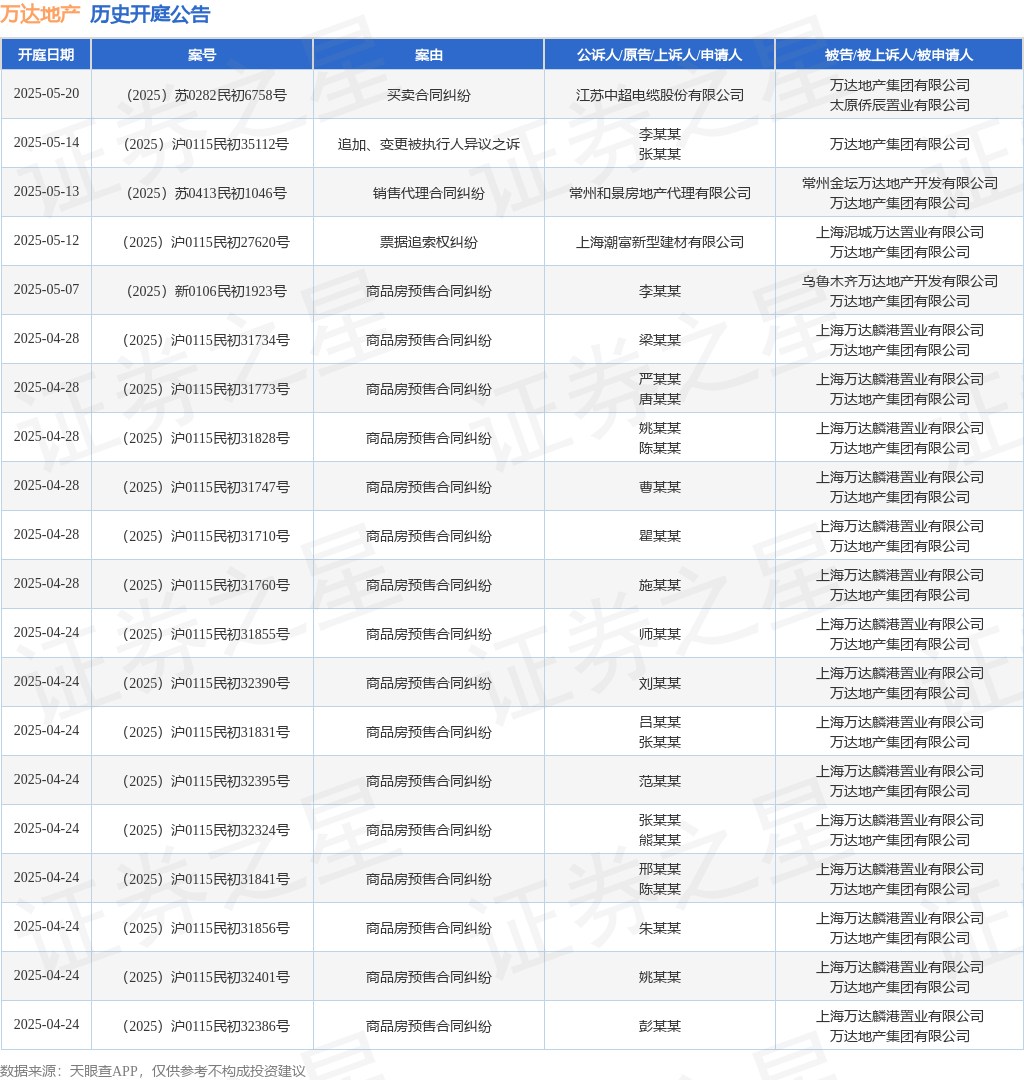This screenshot has width=1024, height=1080.
Task: Click the 历史开庭公告 heading
Action: (x=150, y=14)
